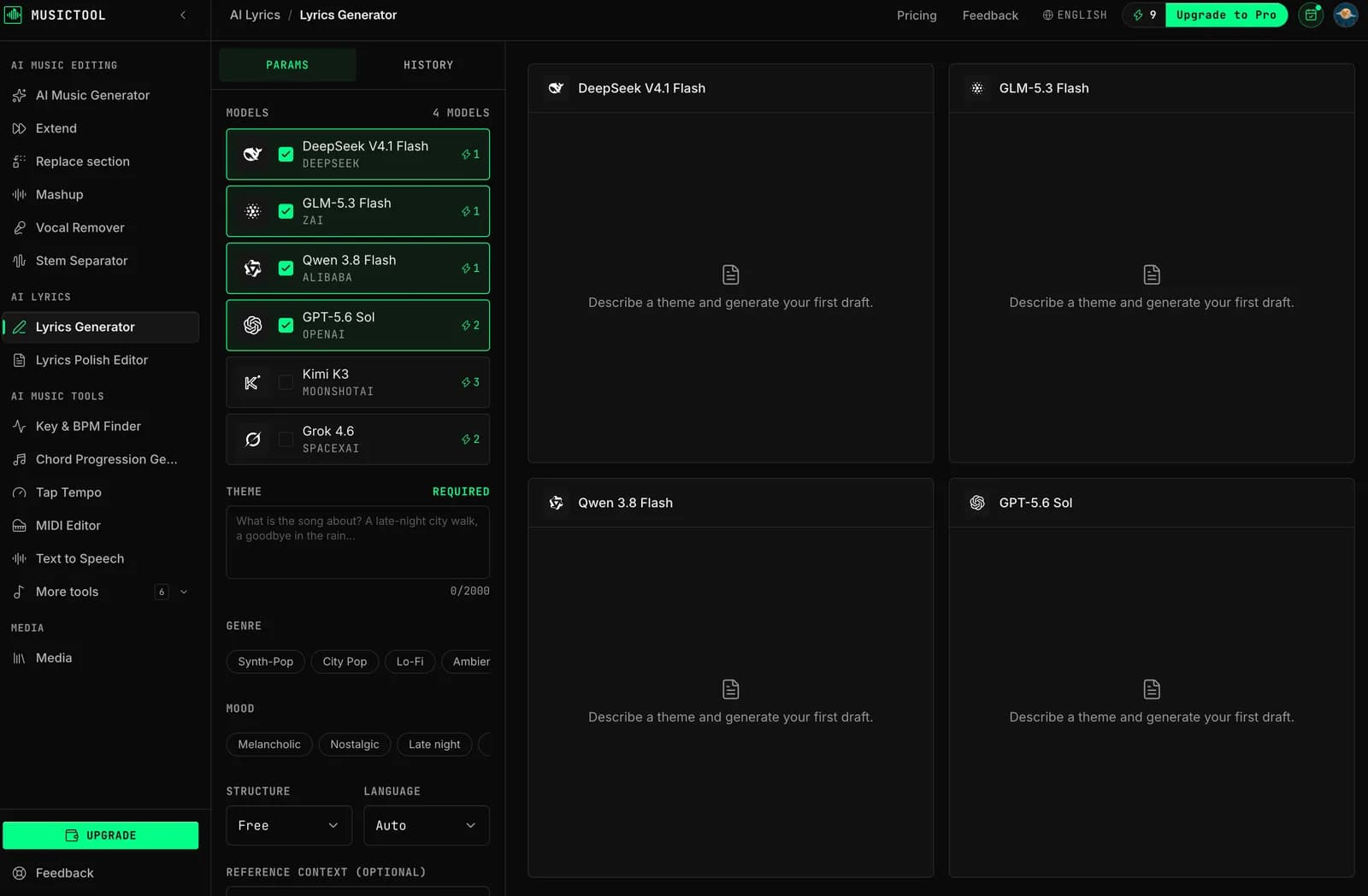Select the Lo-Fi genre chip
Image resolution: width=1368 pixels, height=896 pixels.
coord(410,662)
